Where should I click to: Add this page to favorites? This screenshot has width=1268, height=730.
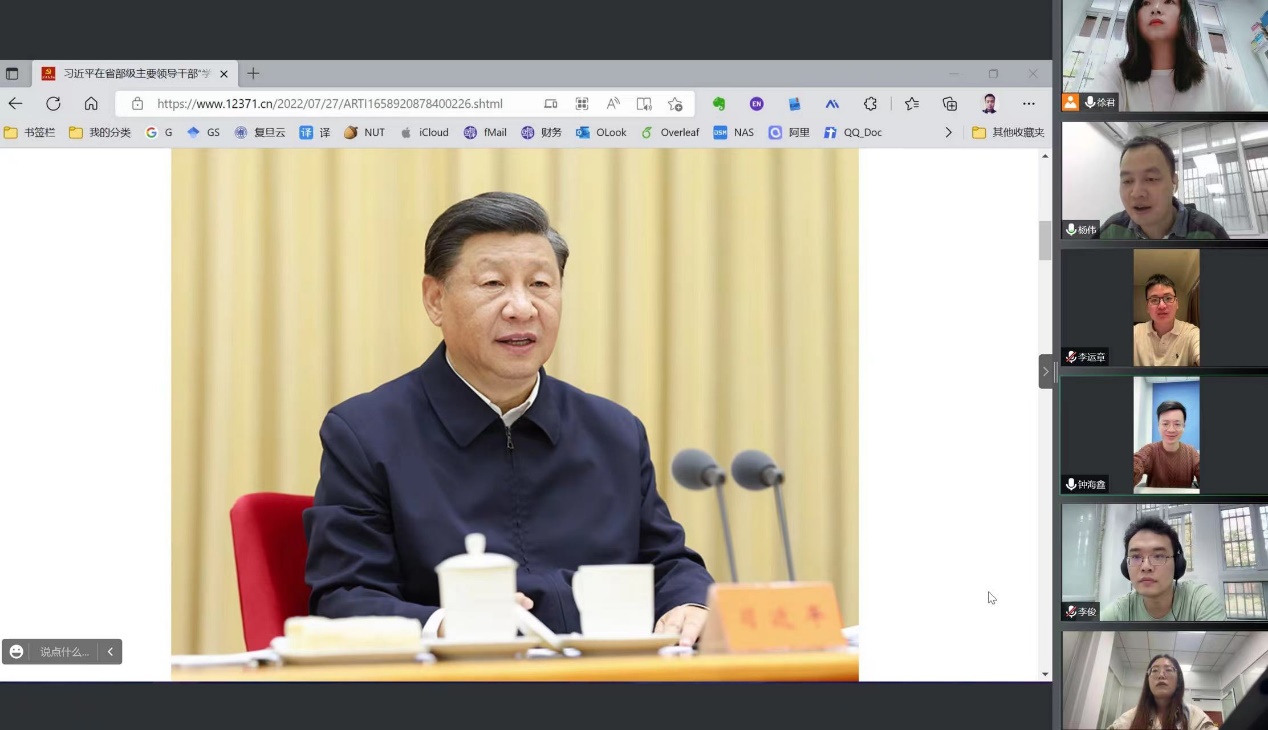pos(675,104)
